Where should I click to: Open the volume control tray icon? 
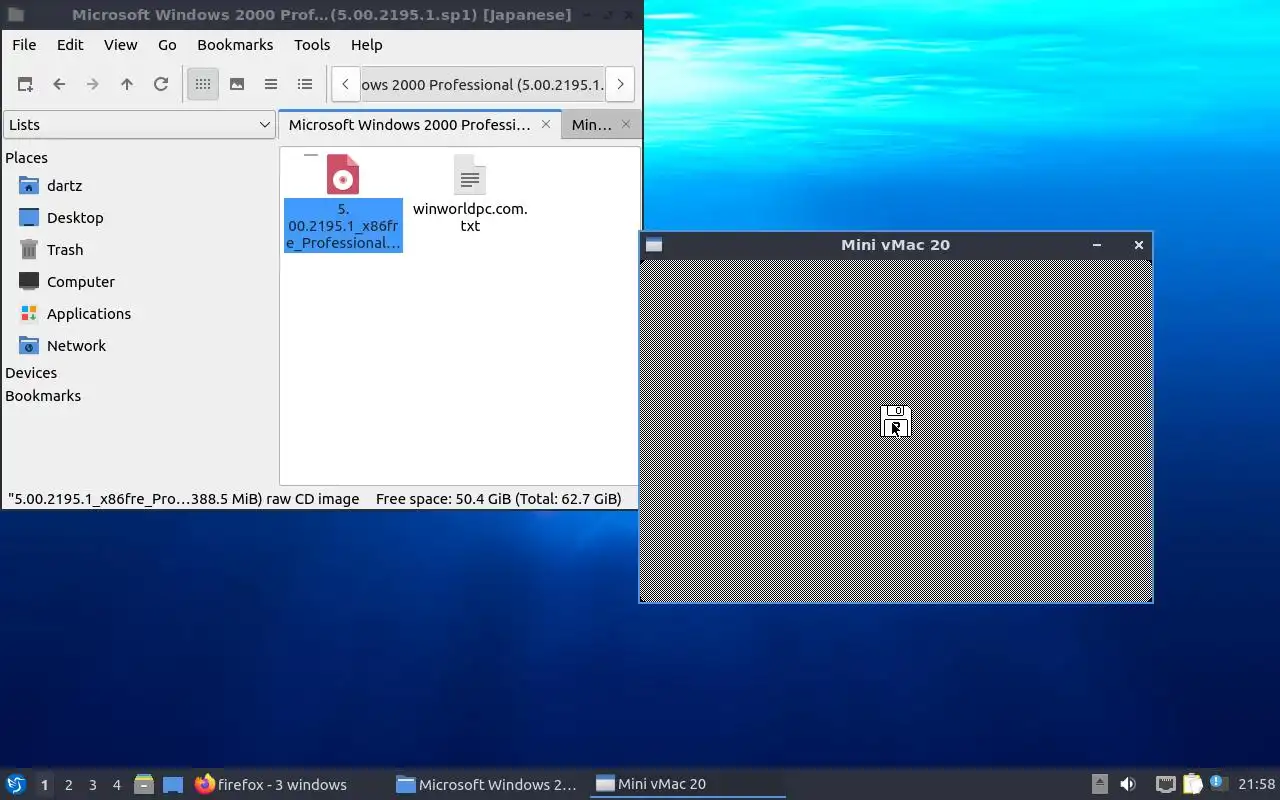click(x=1128, y=784)
